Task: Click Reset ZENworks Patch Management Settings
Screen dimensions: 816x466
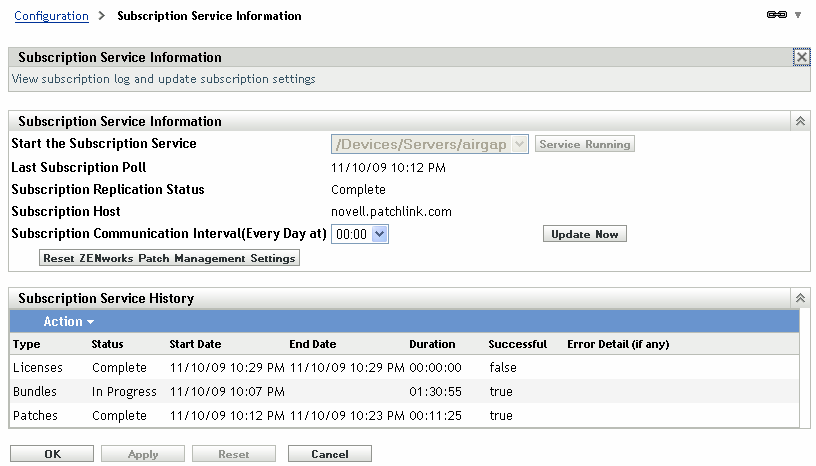Action: pyautogui.click(x=169, y=258)
